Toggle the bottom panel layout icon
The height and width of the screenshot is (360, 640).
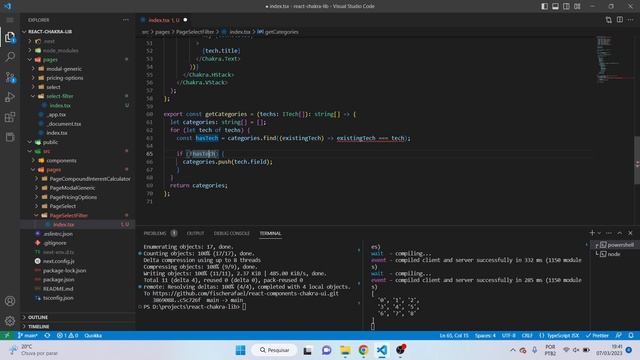click(556, 6)
